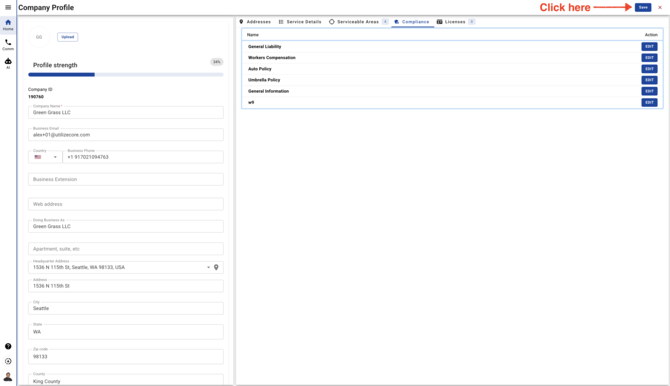Edit the Auto Policy row
The image size is (670, 386).
point(649,69)
